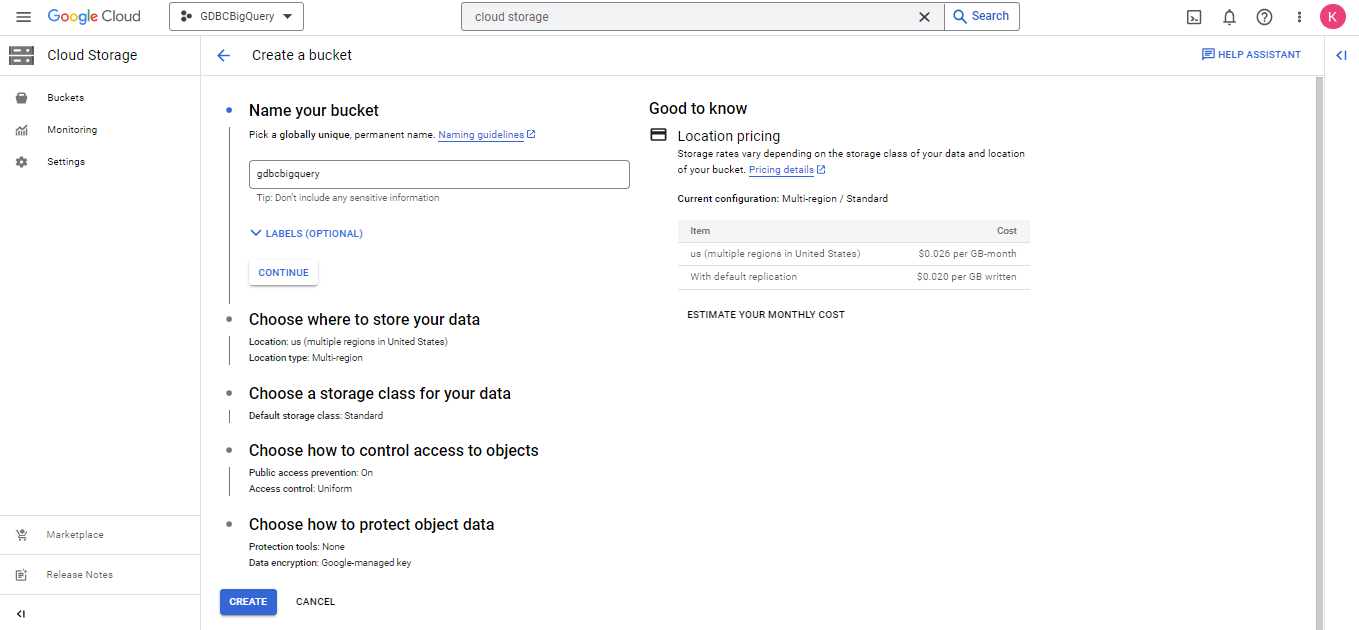This screenshot has width=1359, height=630.
Task: Collapse the left navigation sidebar
Action: pyautogui.click(x=21, y=613)
